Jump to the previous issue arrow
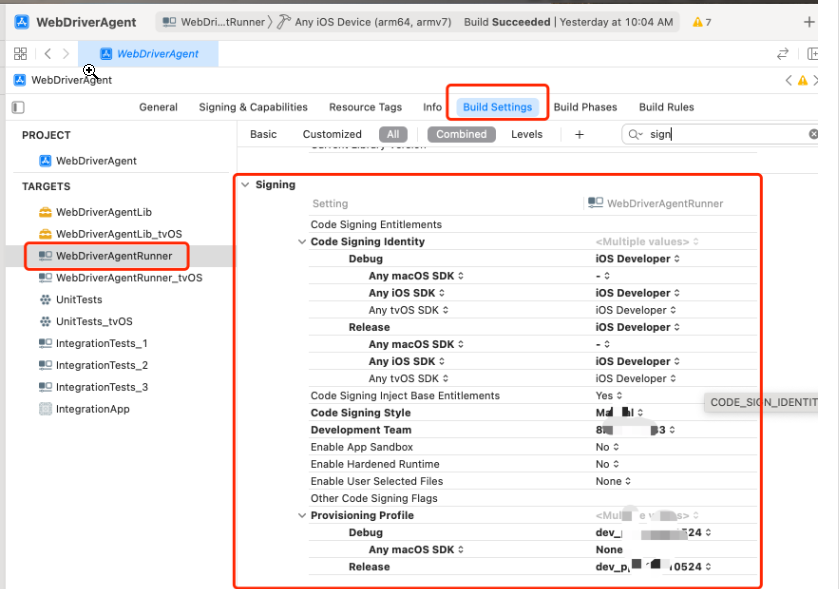 point(788,80)
